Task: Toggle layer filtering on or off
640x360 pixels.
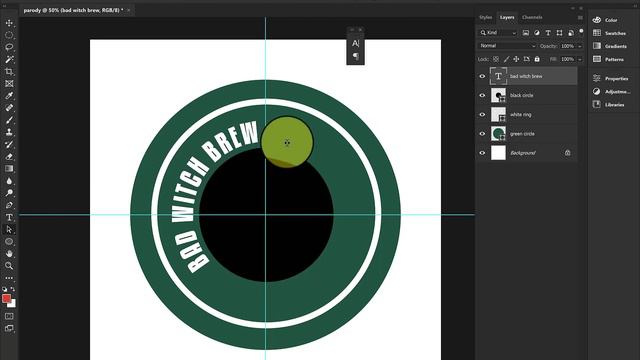Action: (x=581, y=31)
